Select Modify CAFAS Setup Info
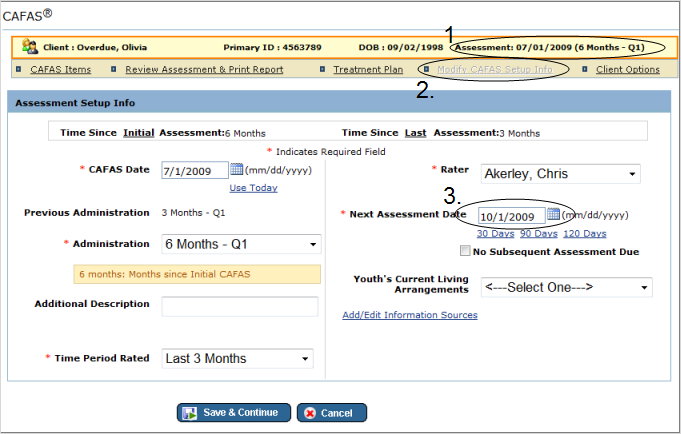Image resolution: width=681 pixels, height=434 pixels. point(495,70)
